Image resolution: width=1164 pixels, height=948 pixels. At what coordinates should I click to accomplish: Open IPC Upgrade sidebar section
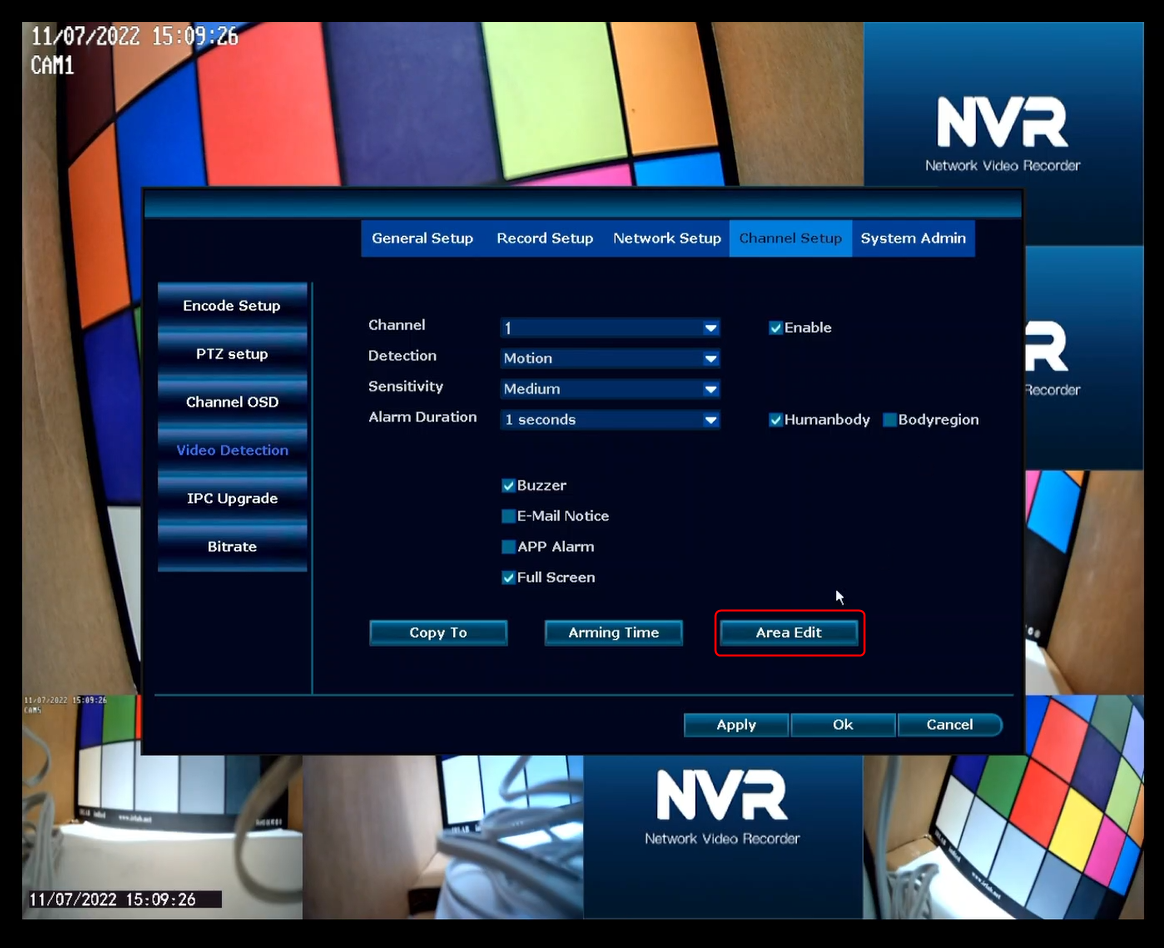point(232,499)
